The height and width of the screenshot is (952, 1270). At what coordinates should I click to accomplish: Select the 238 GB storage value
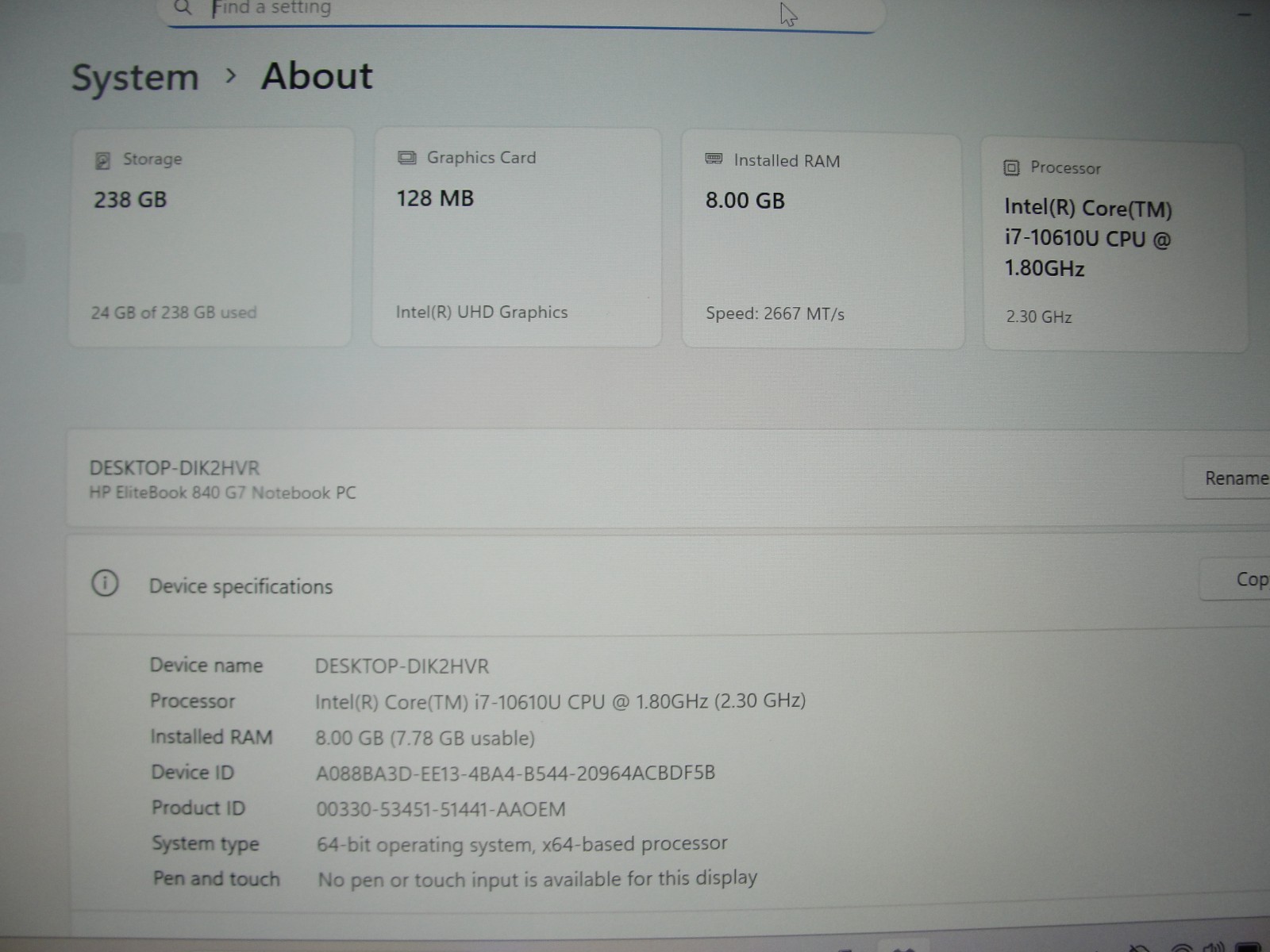point(130,199)
